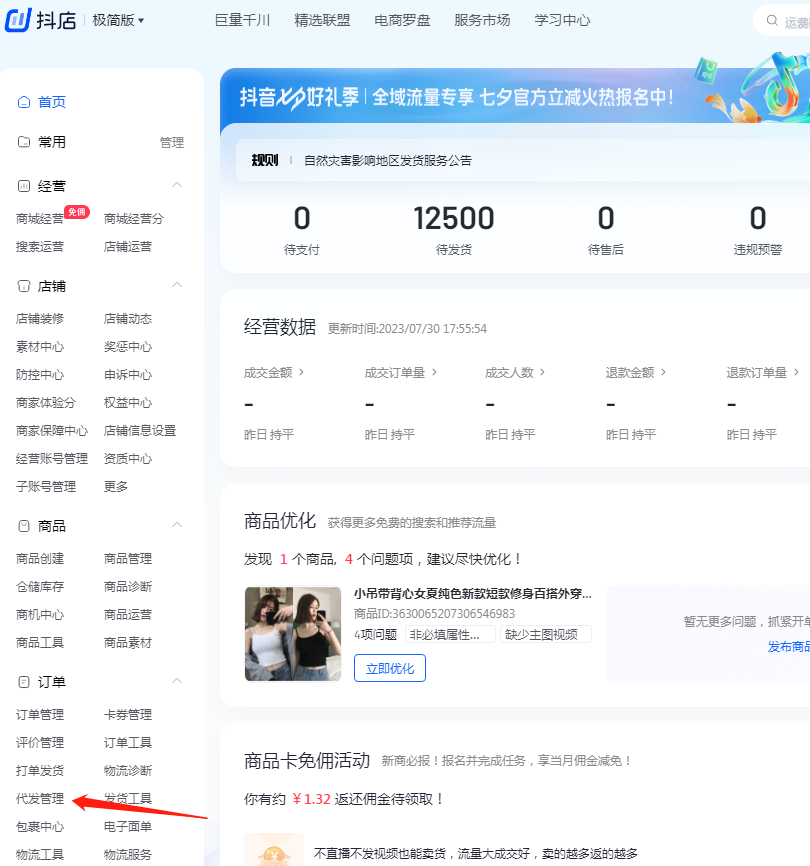Go to 权益中心
This screenshot has width=810, height=866.
pyautogui.click(x=128, y=403)
